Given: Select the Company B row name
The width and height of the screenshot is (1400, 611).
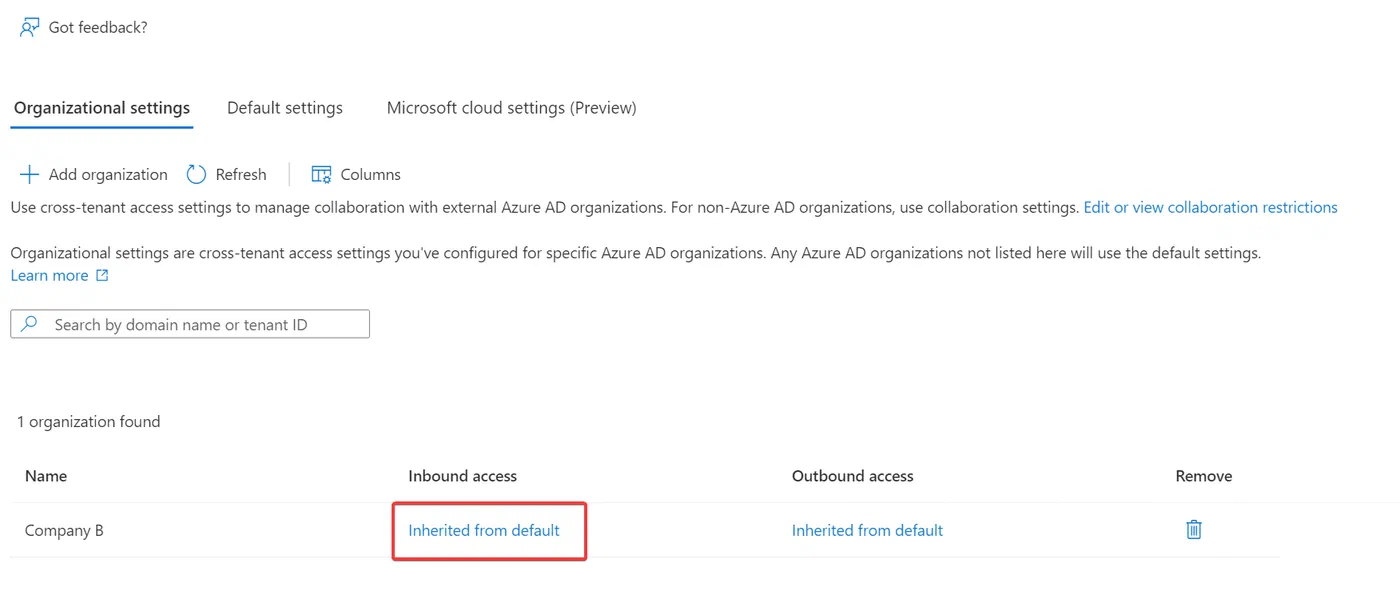Looking at the screenshot, I should pyautogui.click(x=64, y=530).
